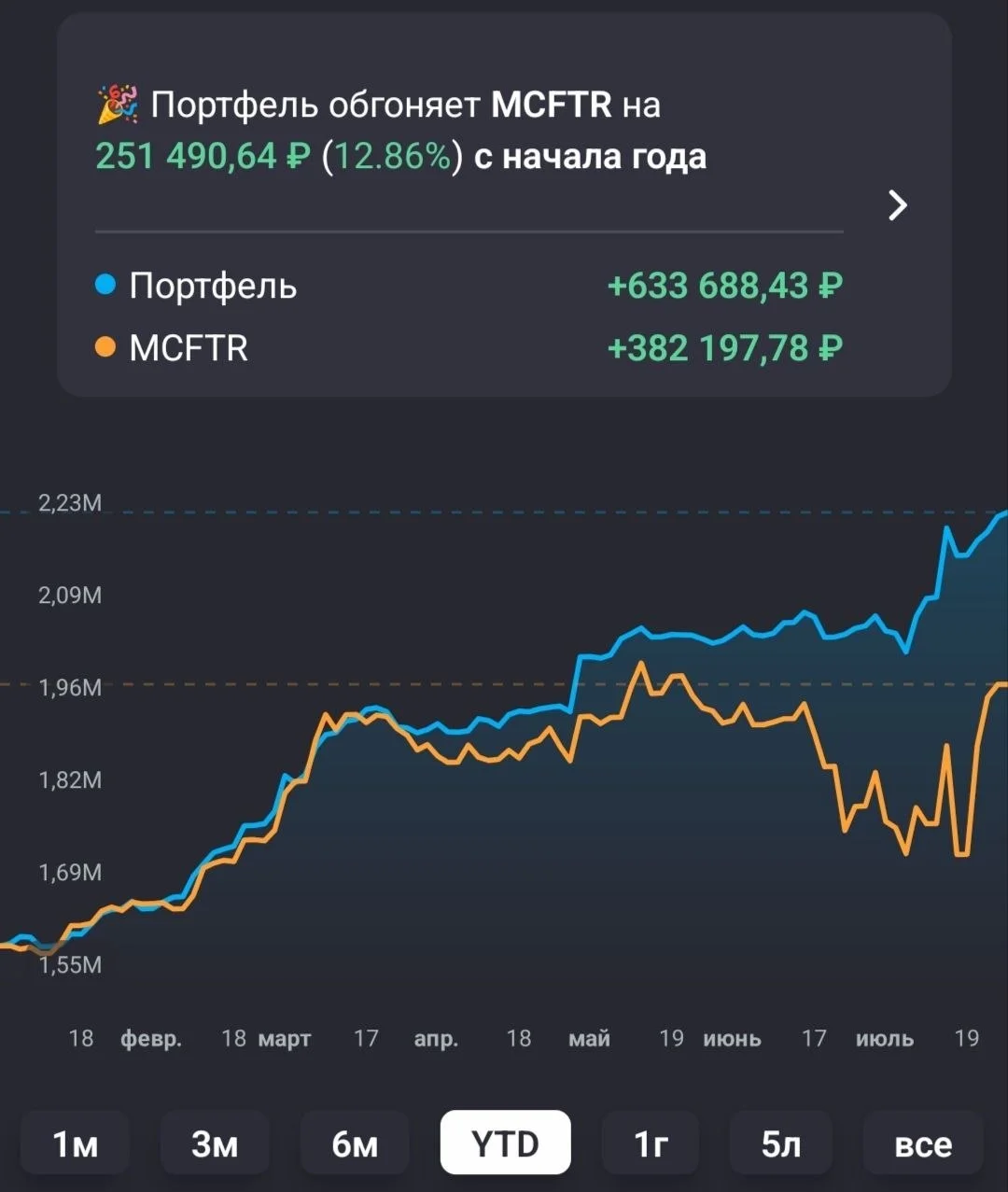This screenshot has width=1008, height=1192.
Task: Switch chart to 5л period
Action: tap(781, 1143)
